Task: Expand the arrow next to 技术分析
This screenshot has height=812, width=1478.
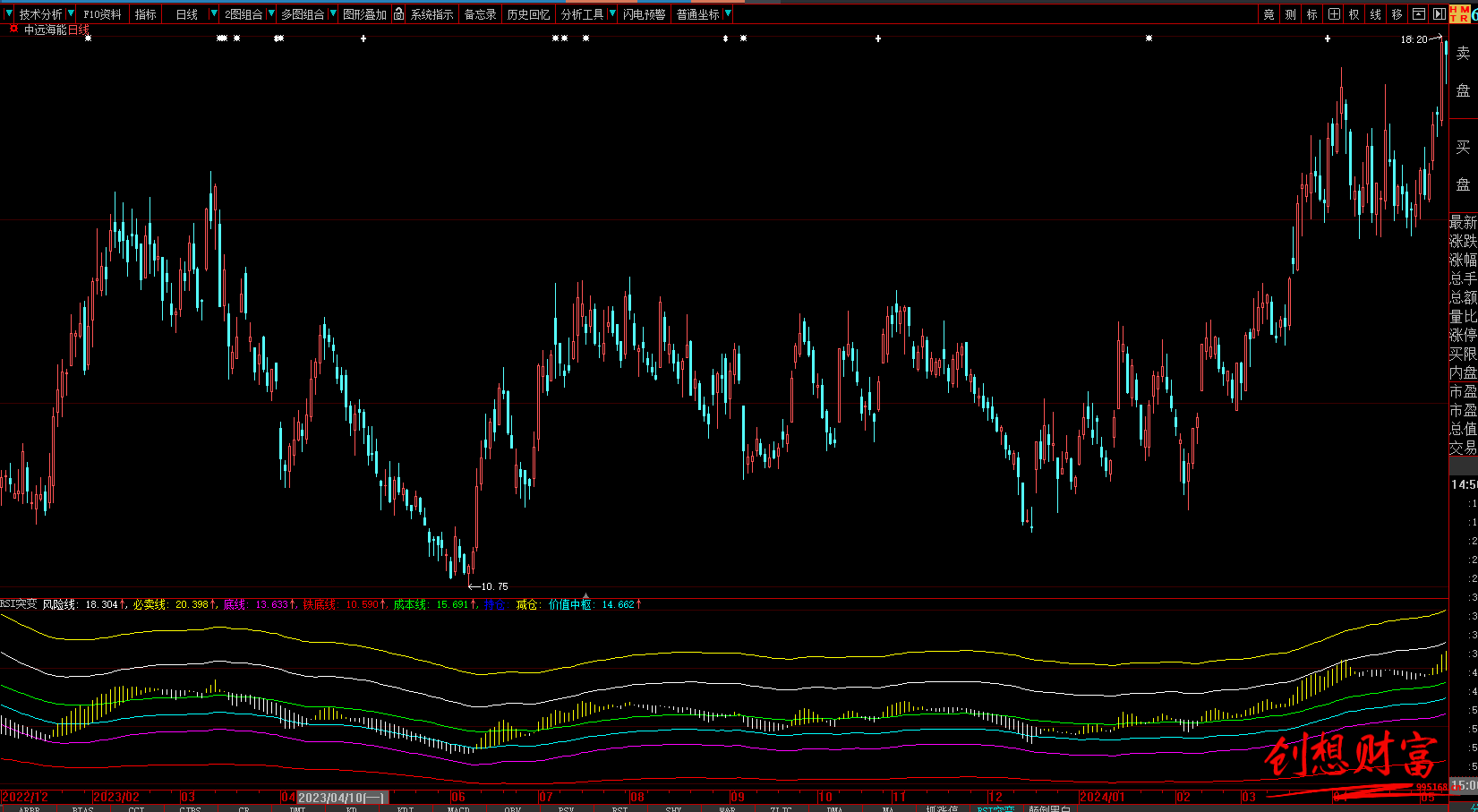Action: pyautogui.click(x=71, y=14)
